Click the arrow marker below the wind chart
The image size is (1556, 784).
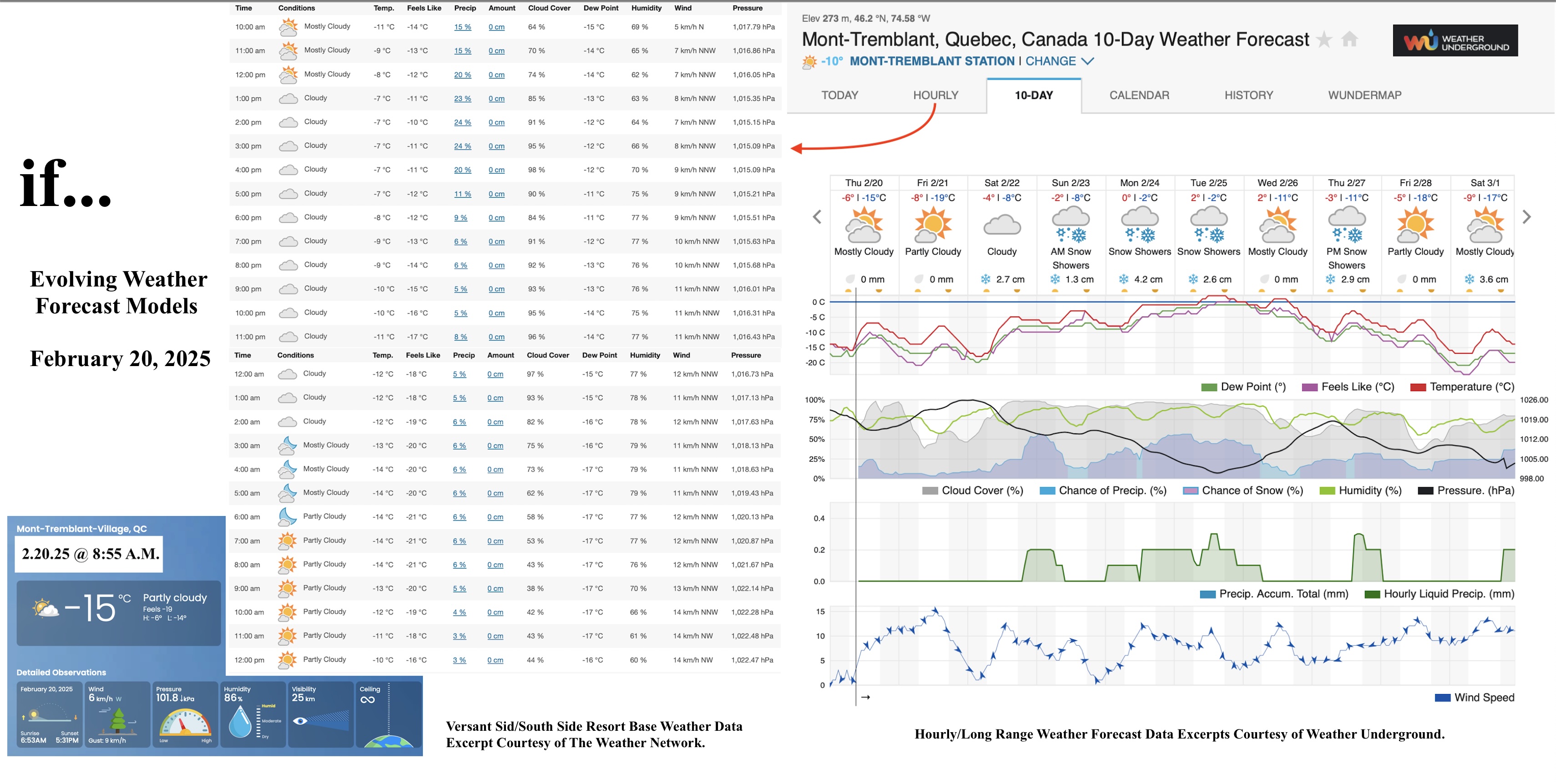(866, 697)
